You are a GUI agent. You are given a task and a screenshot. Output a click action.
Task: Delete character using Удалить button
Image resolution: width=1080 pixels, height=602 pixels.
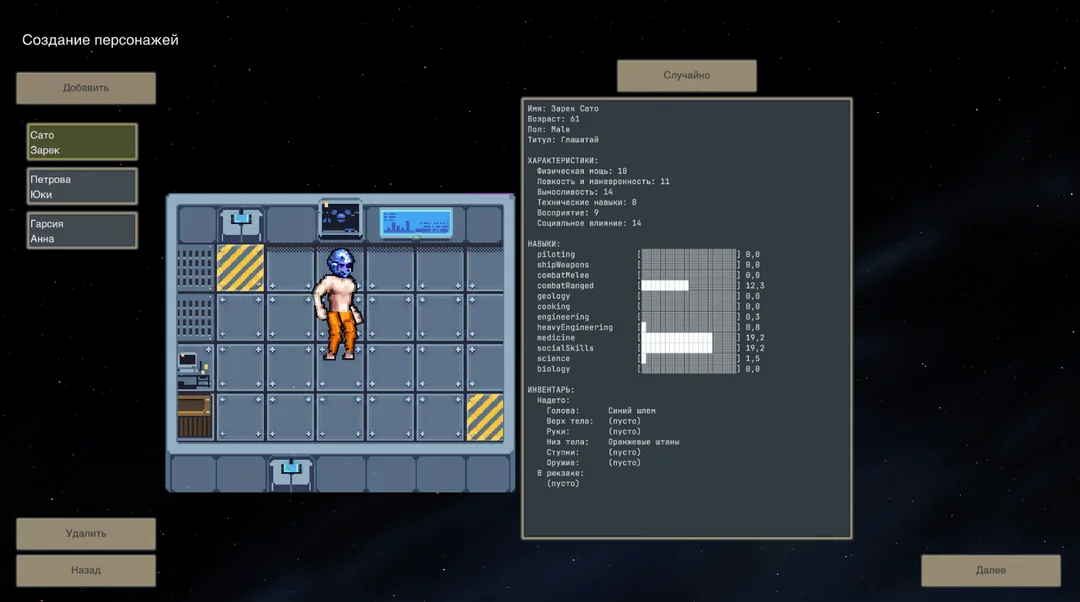(x=86, y=533)
